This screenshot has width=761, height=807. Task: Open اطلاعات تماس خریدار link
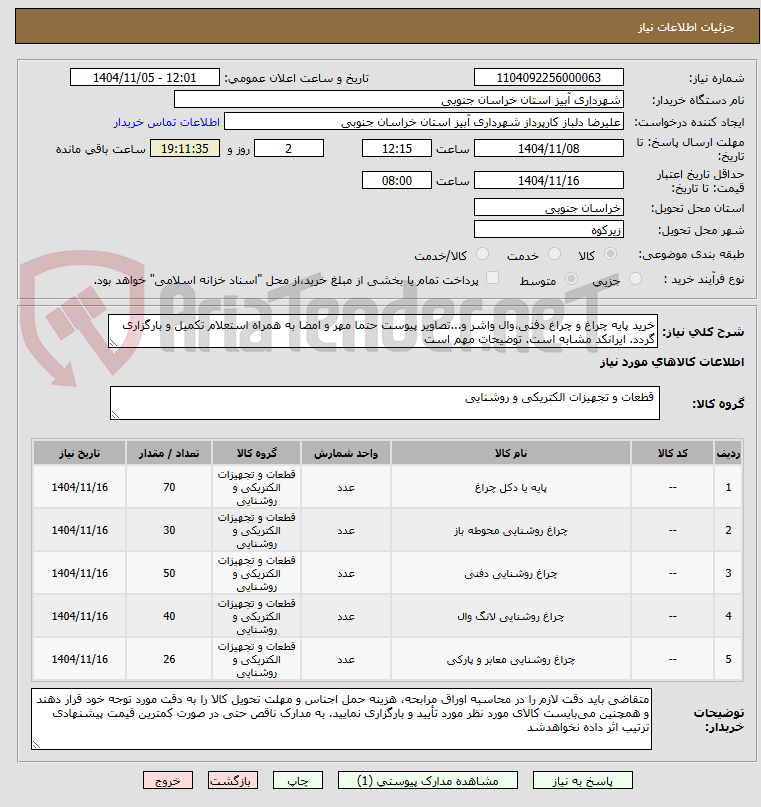[167, 122]
